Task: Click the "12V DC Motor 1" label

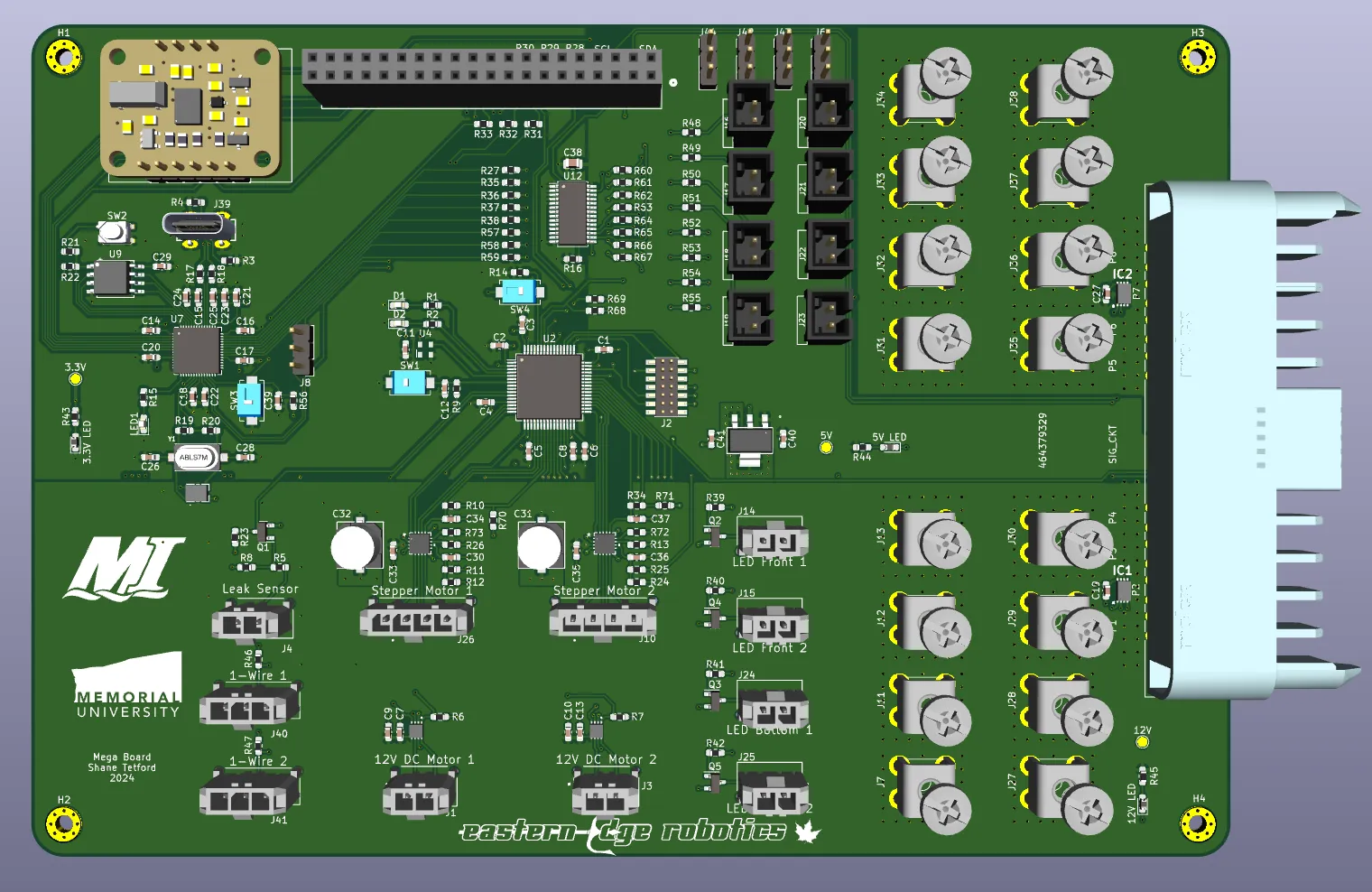Action: (x=424, y=760)
